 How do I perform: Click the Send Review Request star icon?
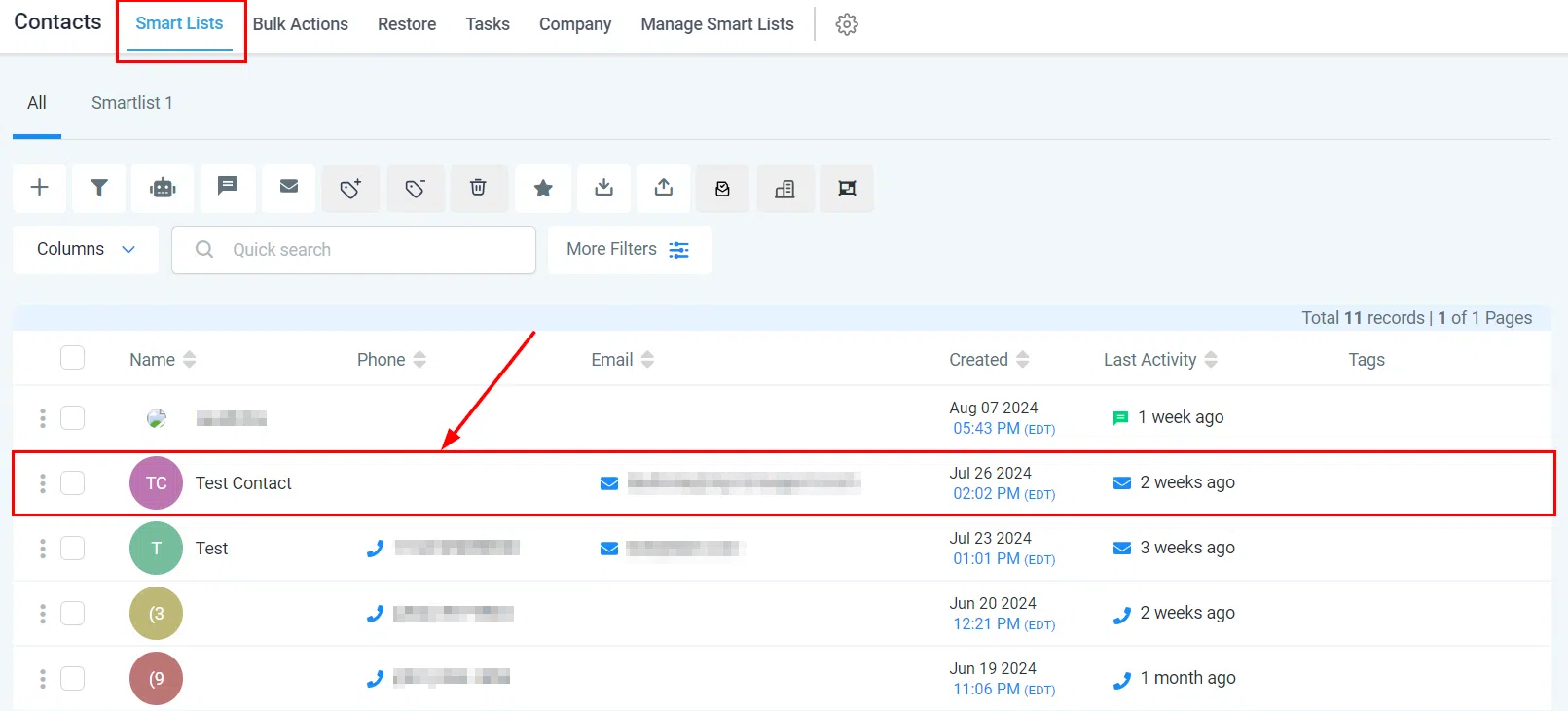(543, 188)
